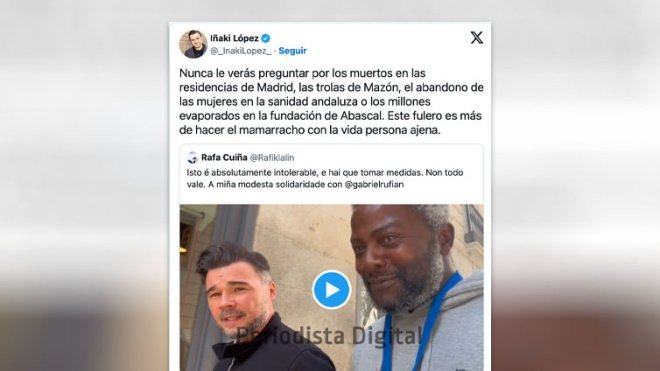Click the Seguir follow link
This screenshot has height=371, width=660.
(293, 51)
